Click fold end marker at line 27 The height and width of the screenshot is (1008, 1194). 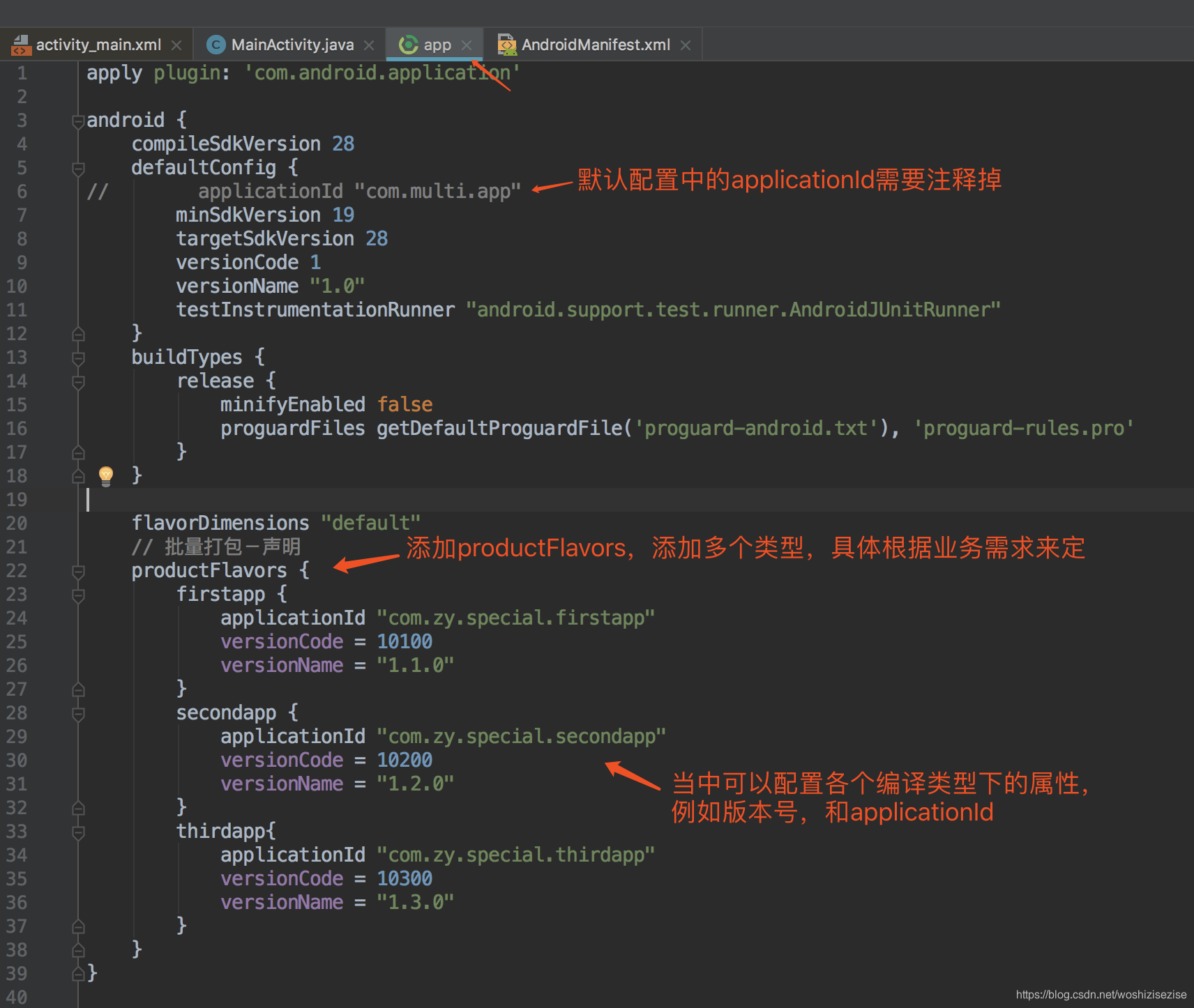tap(78, 689)
